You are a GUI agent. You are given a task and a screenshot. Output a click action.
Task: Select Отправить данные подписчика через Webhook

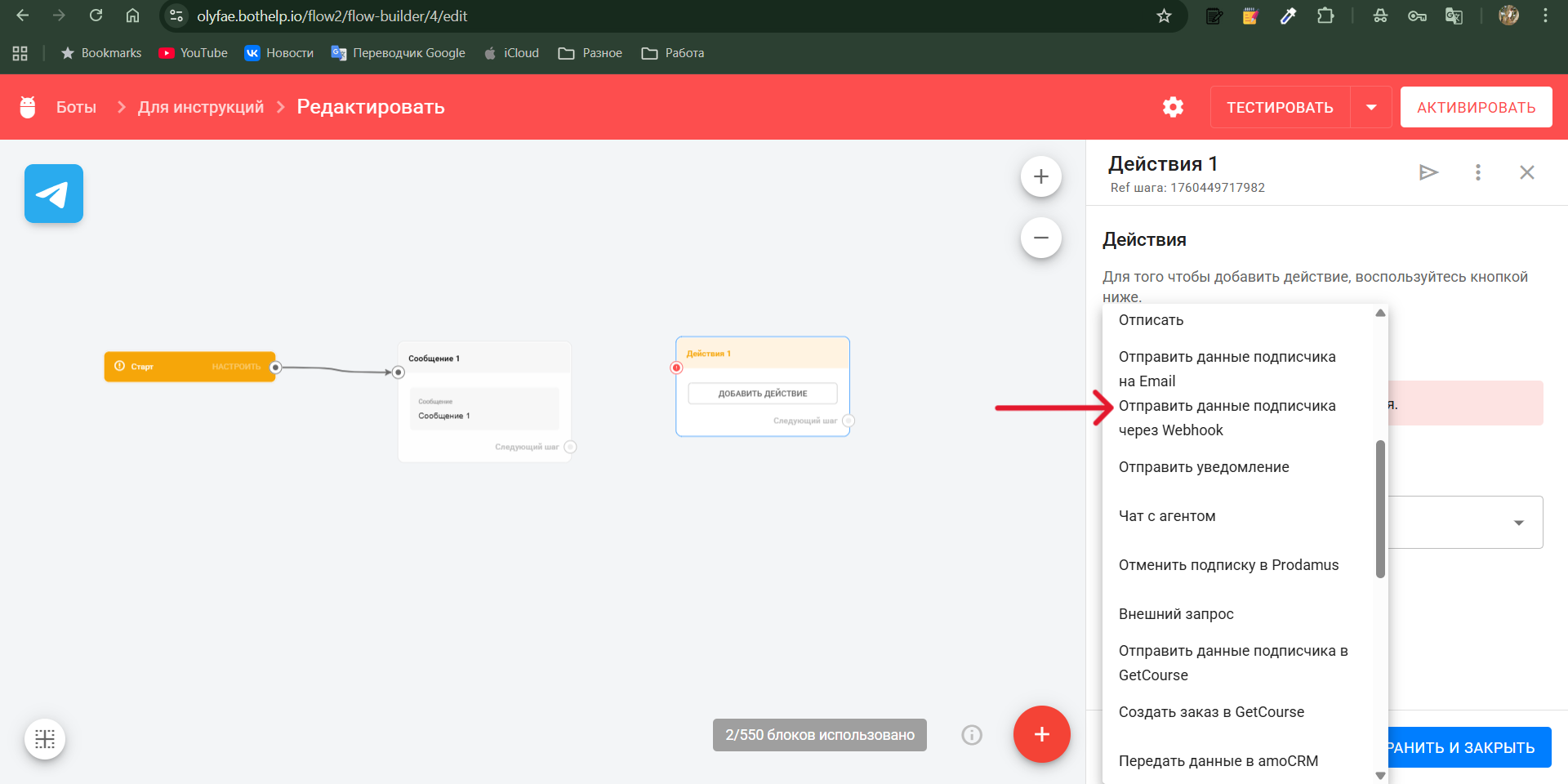(1227, 417)
